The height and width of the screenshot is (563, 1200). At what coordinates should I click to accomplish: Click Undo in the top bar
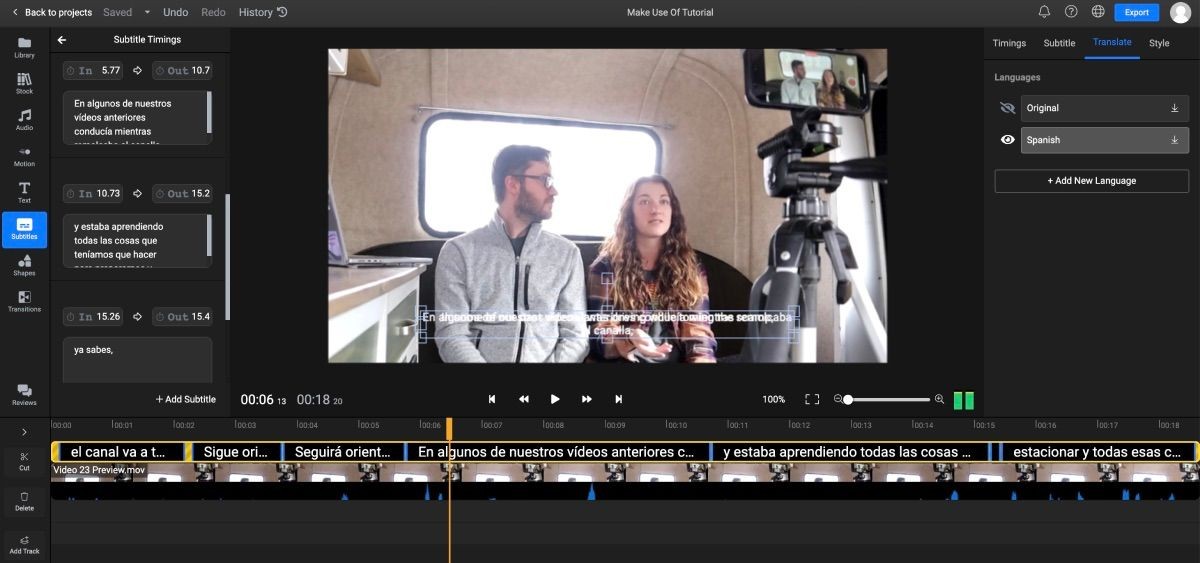pyautogui.click(x=175, y=12)
